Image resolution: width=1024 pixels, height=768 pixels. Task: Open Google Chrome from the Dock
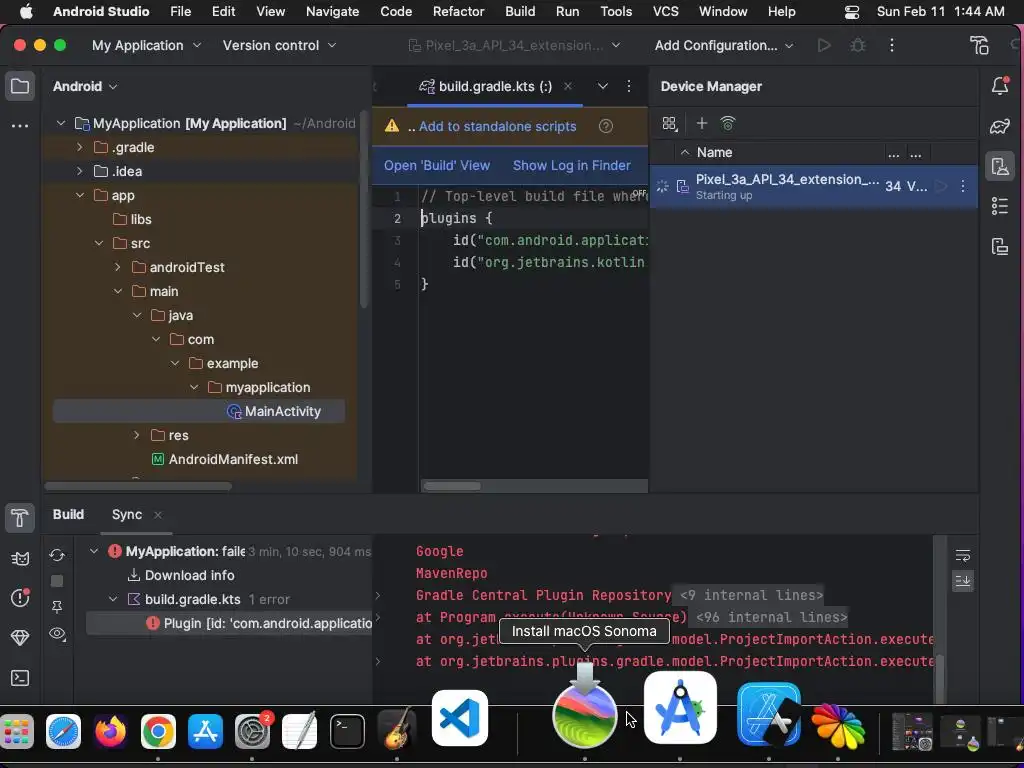point(158,730)
